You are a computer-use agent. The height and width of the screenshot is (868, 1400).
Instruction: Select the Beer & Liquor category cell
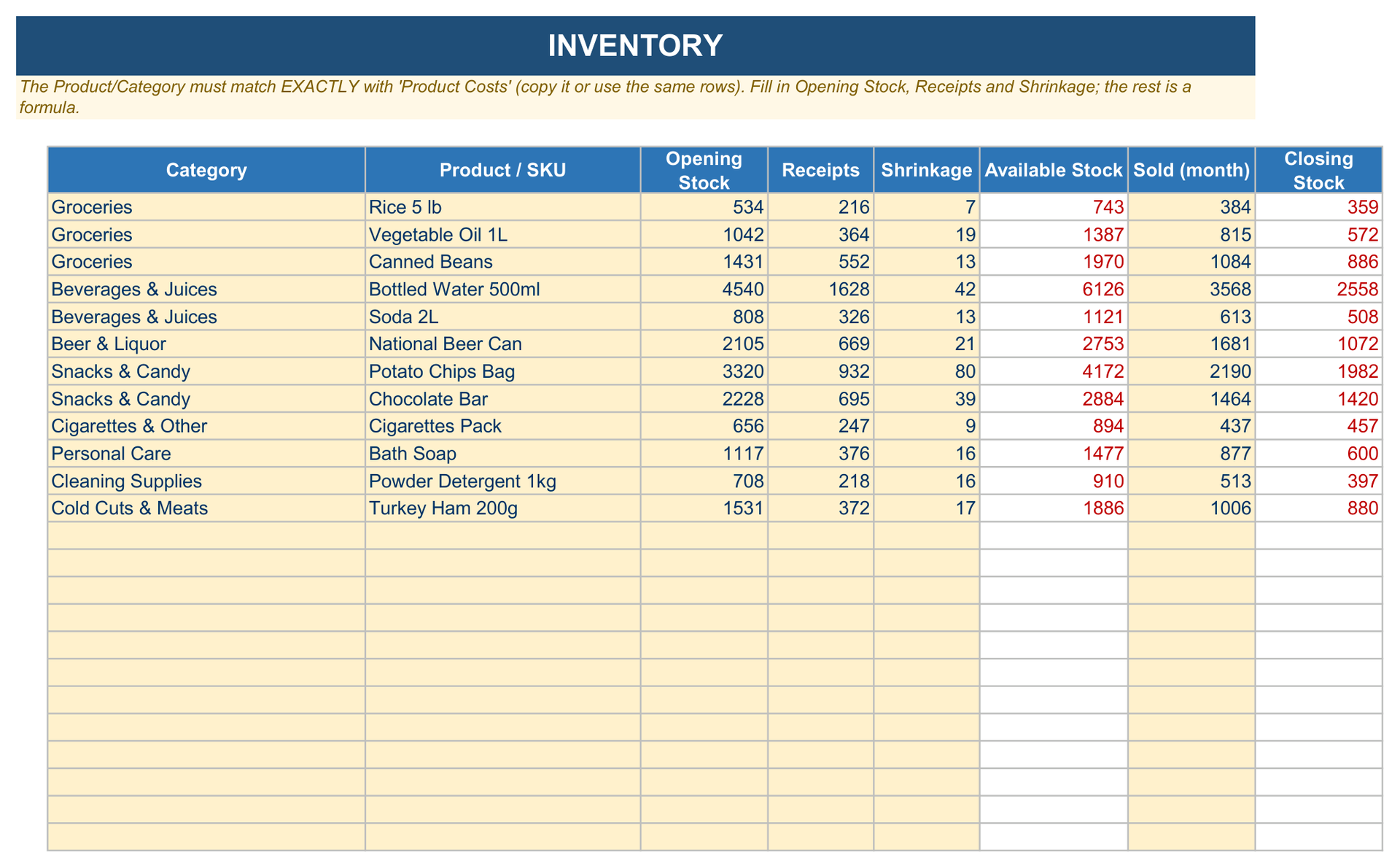[x=206, y=344]
